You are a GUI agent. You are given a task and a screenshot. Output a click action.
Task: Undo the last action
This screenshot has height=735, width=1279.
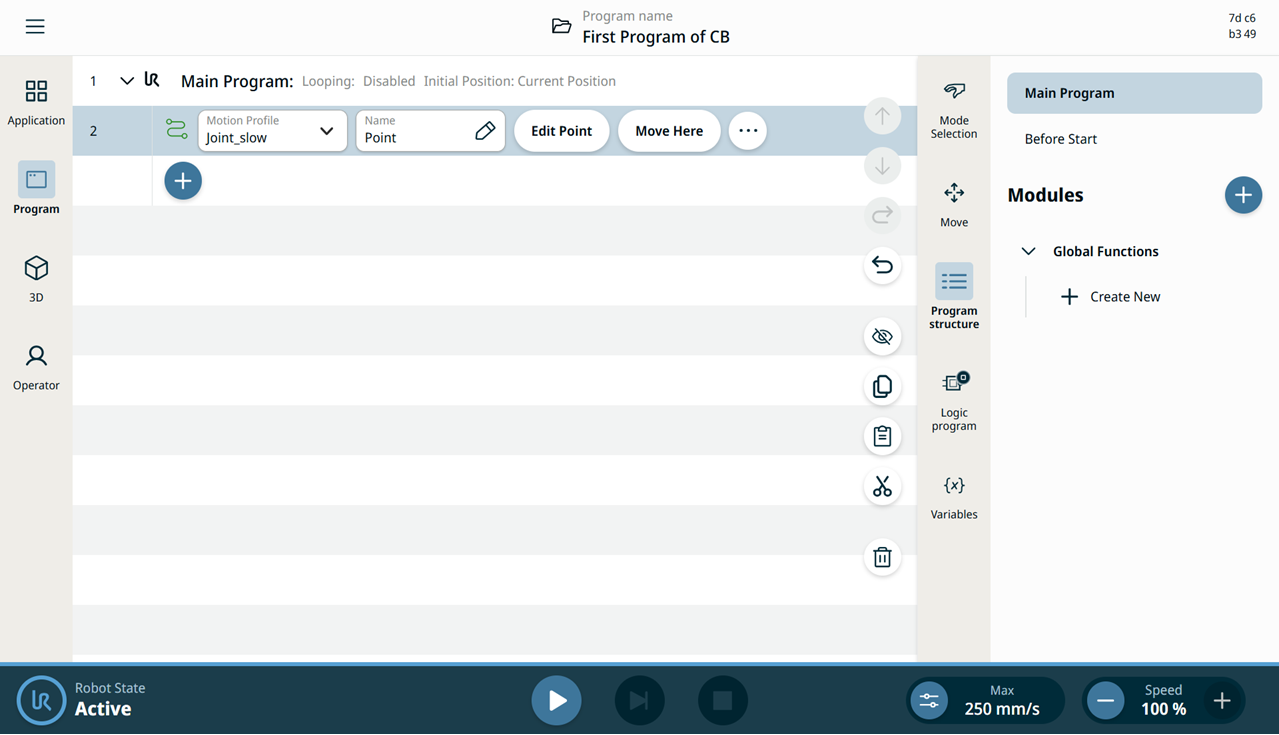click(x=882, y=265)
